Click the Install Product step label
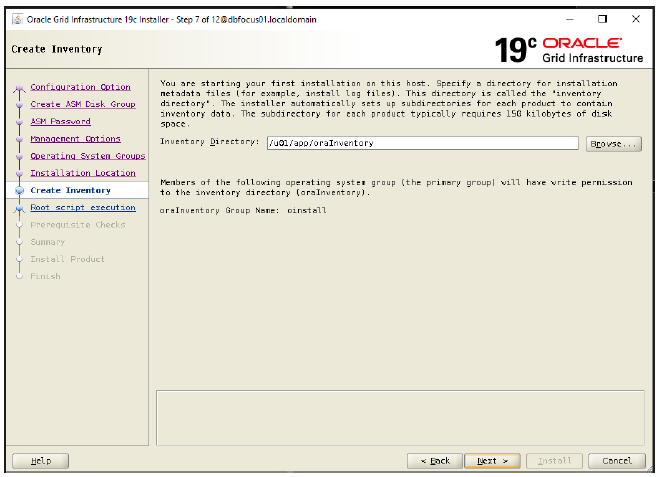This screenshot has width=662, height=477. [x=67, y=259]
